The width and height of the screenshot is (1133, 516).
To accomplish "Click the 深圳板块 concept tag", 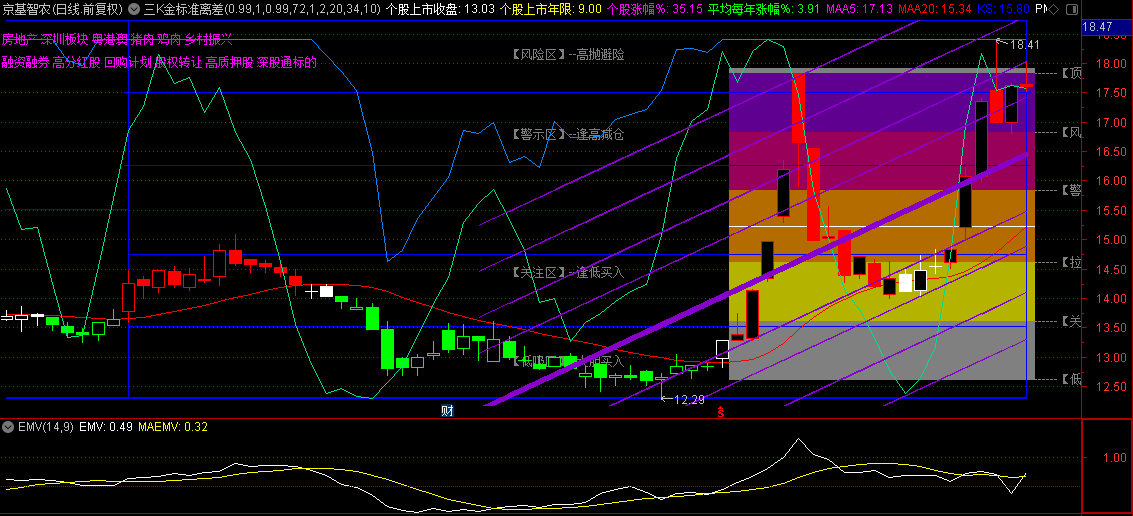I will point(64,39).
